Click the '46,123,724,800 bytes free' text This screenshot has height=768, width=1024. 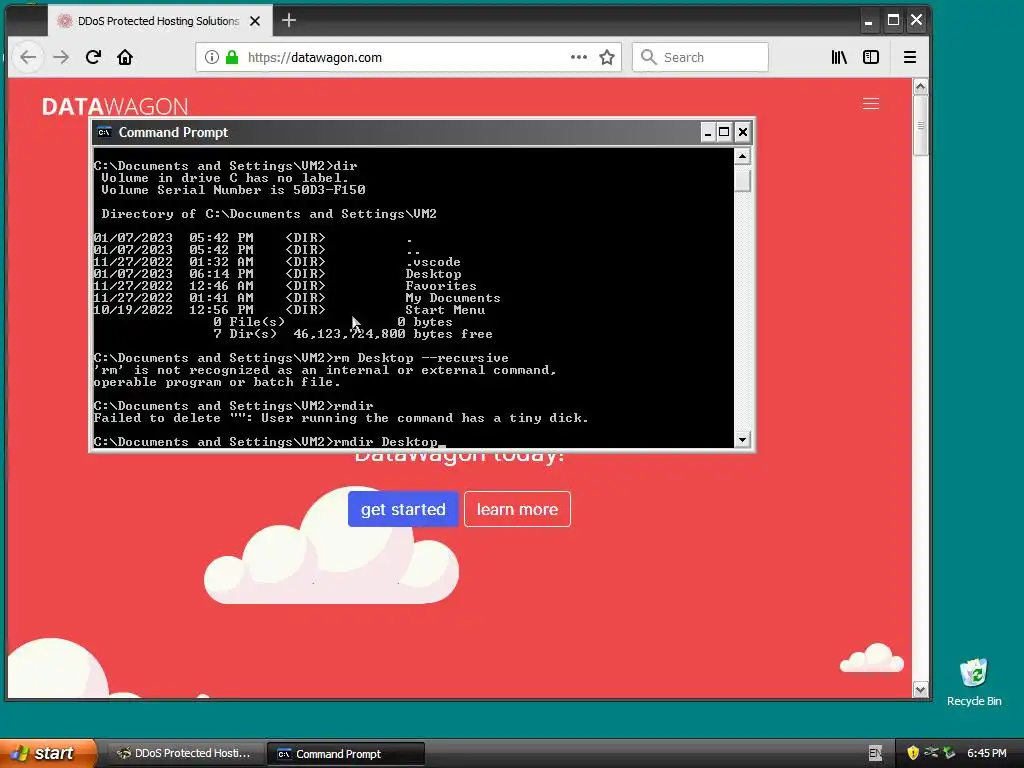[392, 334]
